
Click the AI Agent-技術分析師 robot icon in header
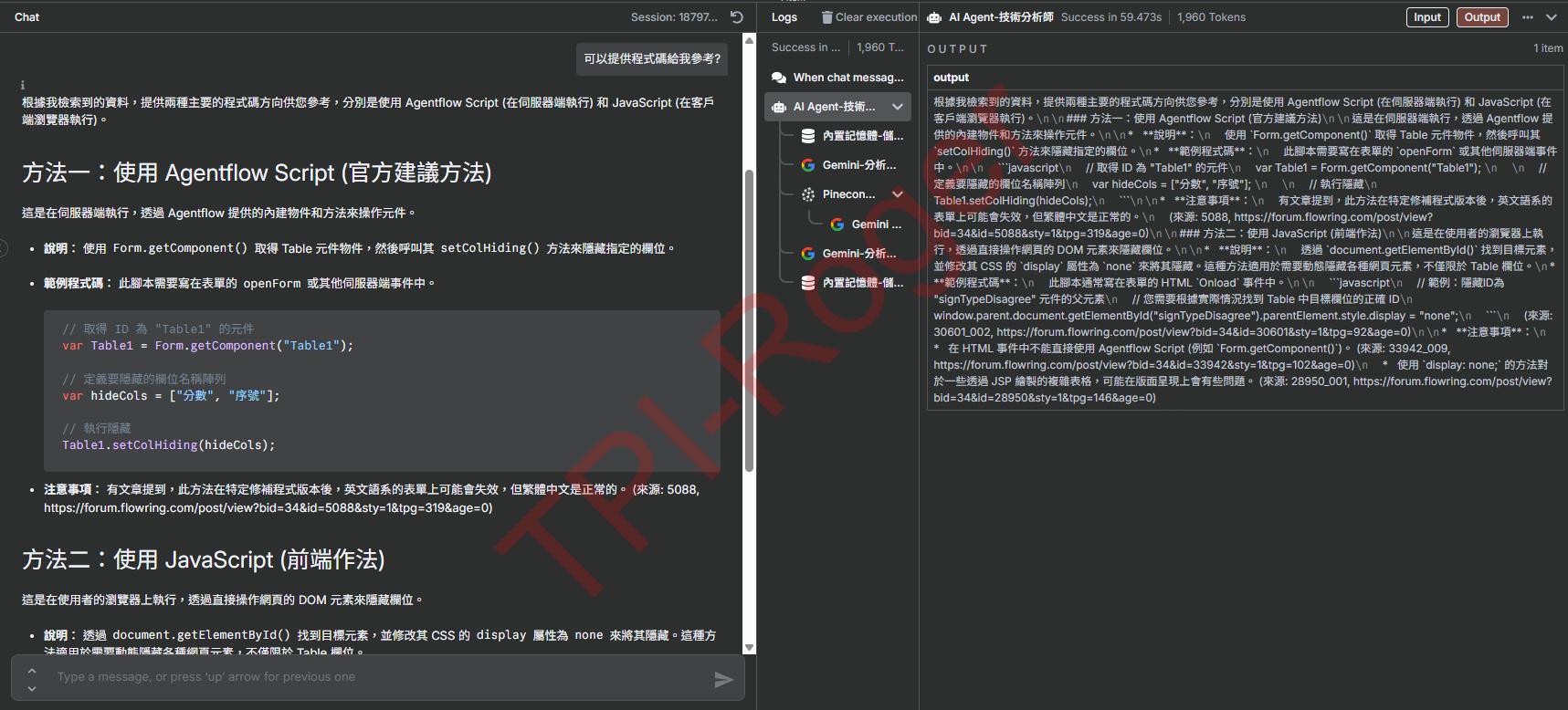click(x=934, y=17)
